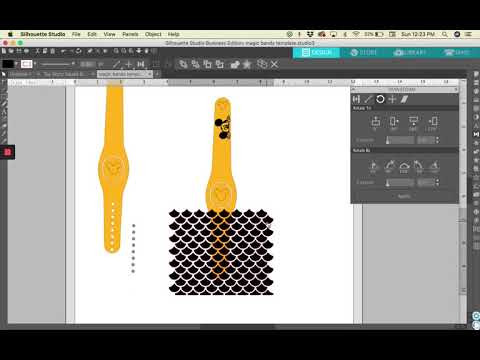The height and width of the screenshot is (360, 480).
Task: Click the fourth Rotate By preset icon
Action: [x=418, y=166]
